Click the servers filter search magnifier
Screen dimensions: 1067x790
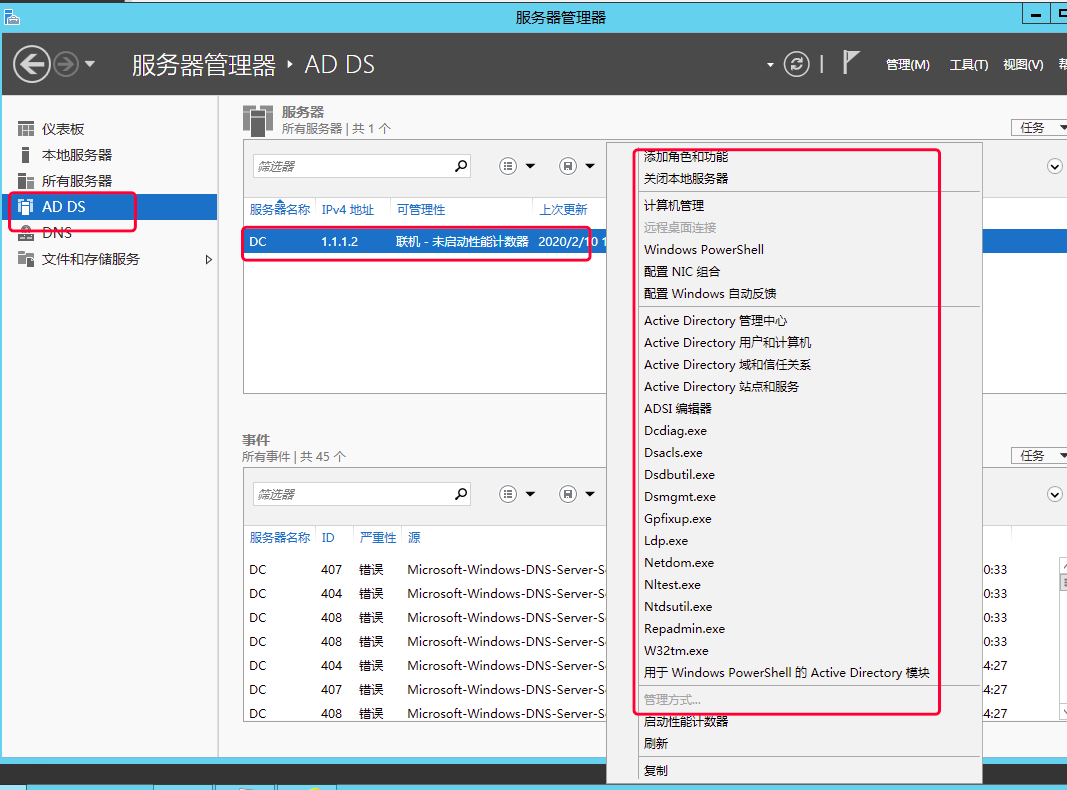[461, 166]
